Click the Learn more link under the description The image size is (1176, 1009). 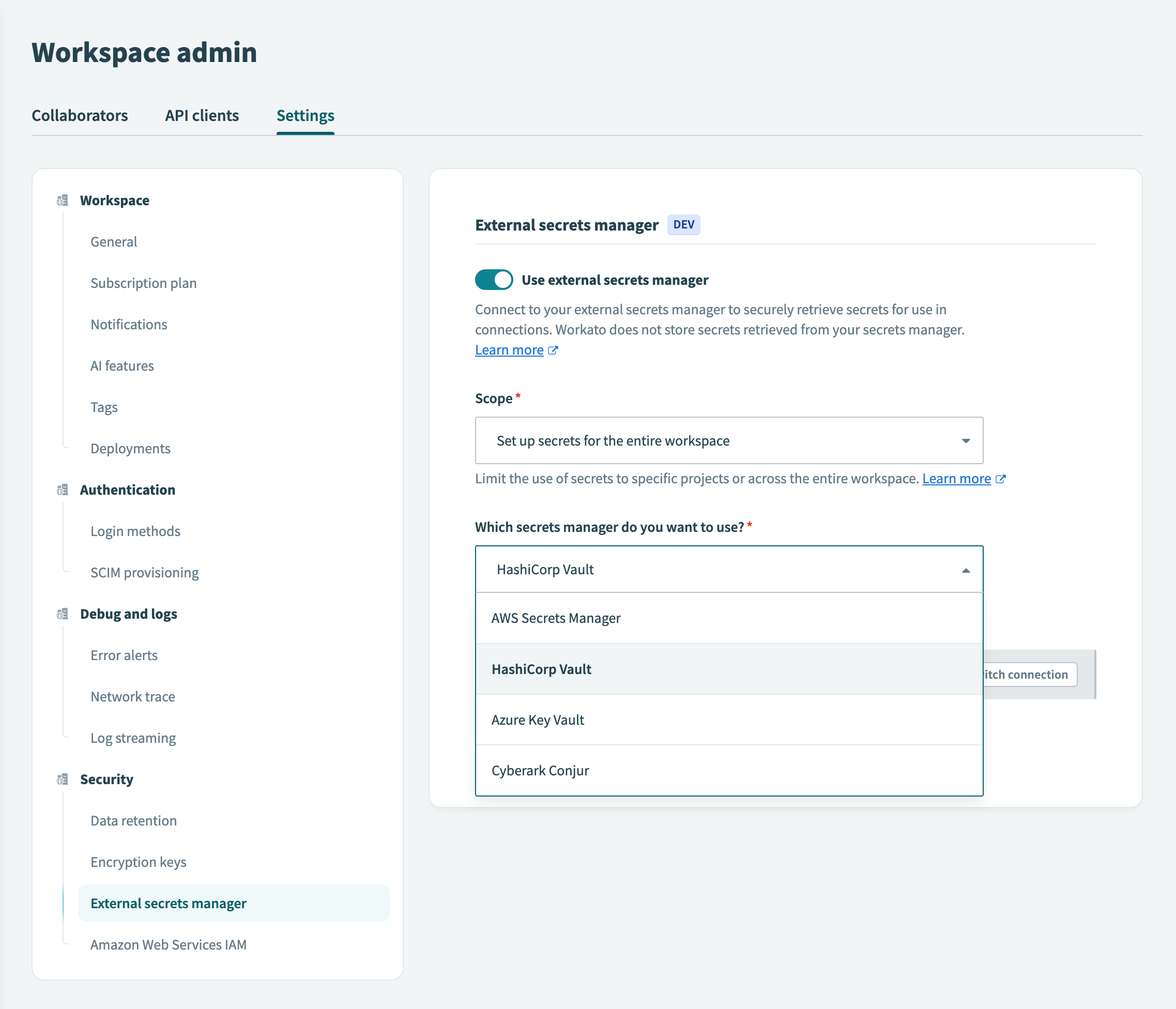(x=509, y=350)
